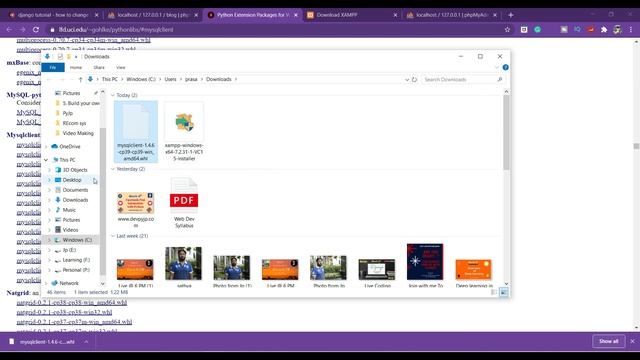Select Documents in navigation pane
The width and height of the screenshot is (640, 360).
click(x=75, y=190)
